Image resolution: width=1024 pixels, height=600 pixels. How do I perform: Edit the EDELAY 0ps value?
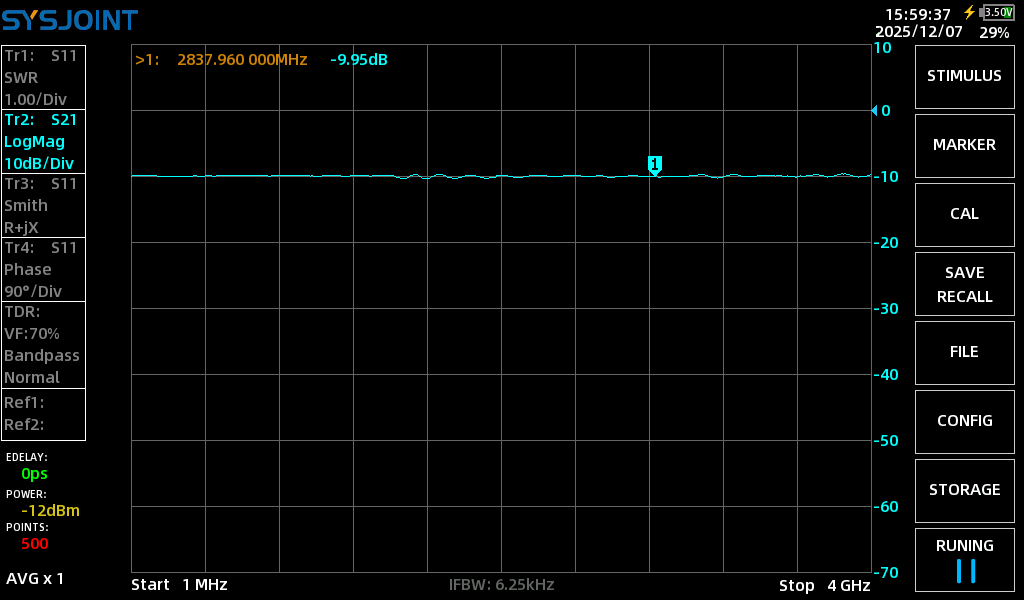click(35, 474)
